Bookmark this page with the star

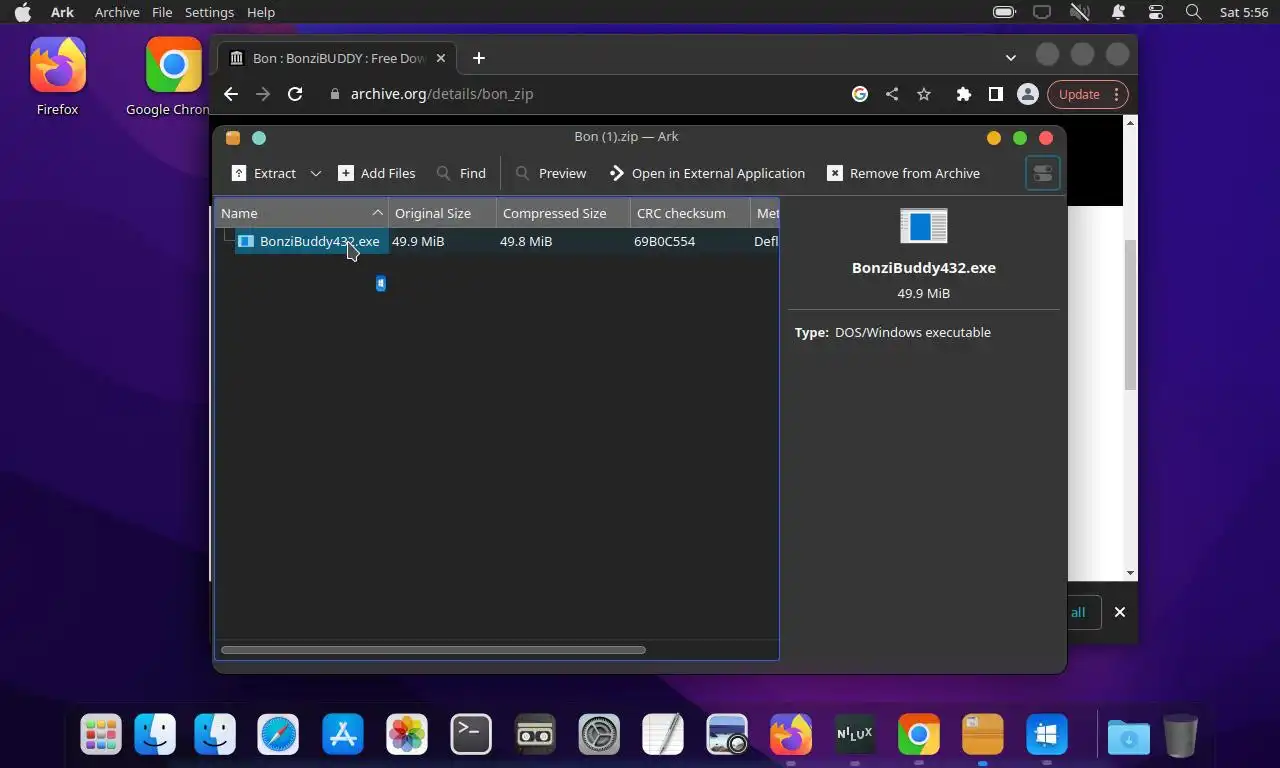924,94
